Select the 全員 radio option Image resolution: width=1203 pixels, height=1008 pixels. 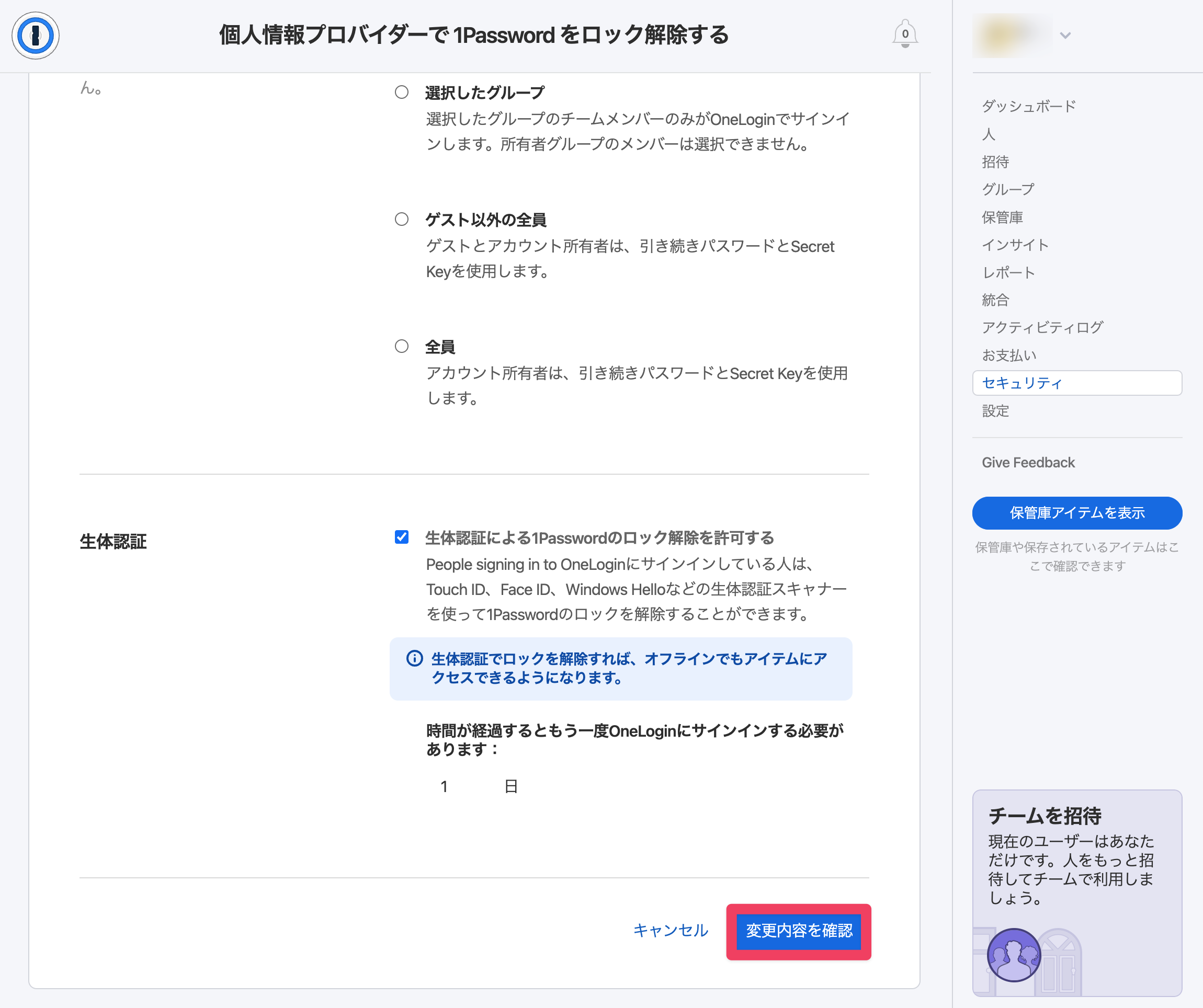(x=402, y=347)
